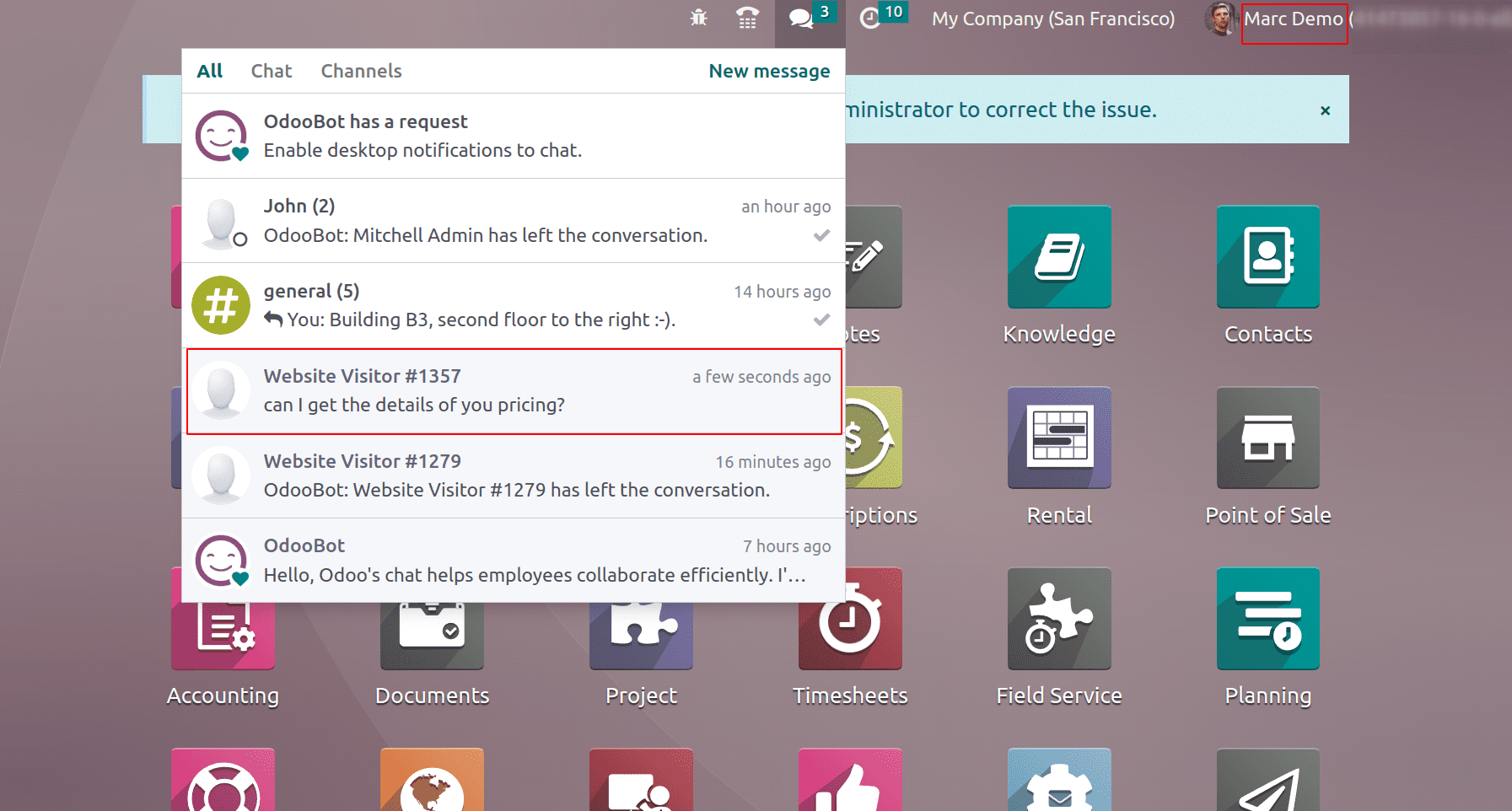The width and height of the screenshot is (1512, 811).
Task: Click OdooBot avatar in request notification
Action: click(x=221, y=136)
